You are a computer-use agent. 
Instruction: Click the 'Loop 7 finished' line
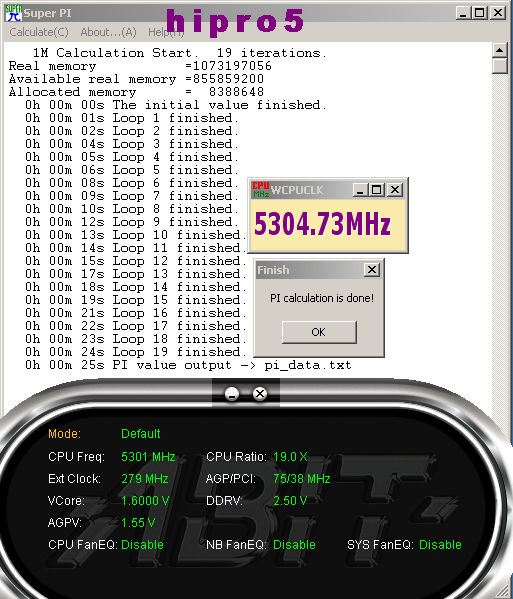click(132, 196)
